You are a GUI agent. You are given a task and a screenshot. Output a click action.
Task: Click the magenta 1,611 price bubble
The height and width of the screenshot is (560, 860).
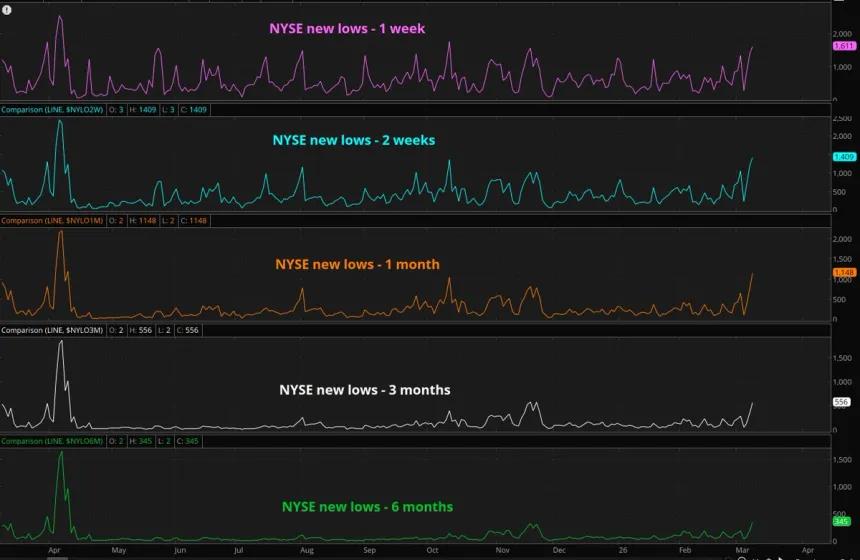coord(844,46)
